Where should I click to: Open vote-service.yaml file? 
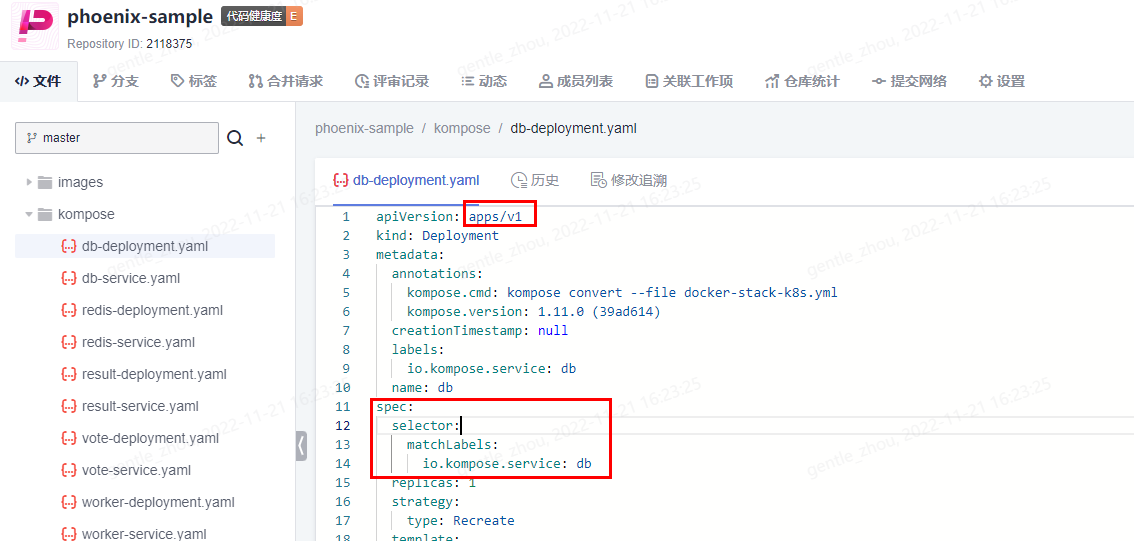[x=136, y=469]
